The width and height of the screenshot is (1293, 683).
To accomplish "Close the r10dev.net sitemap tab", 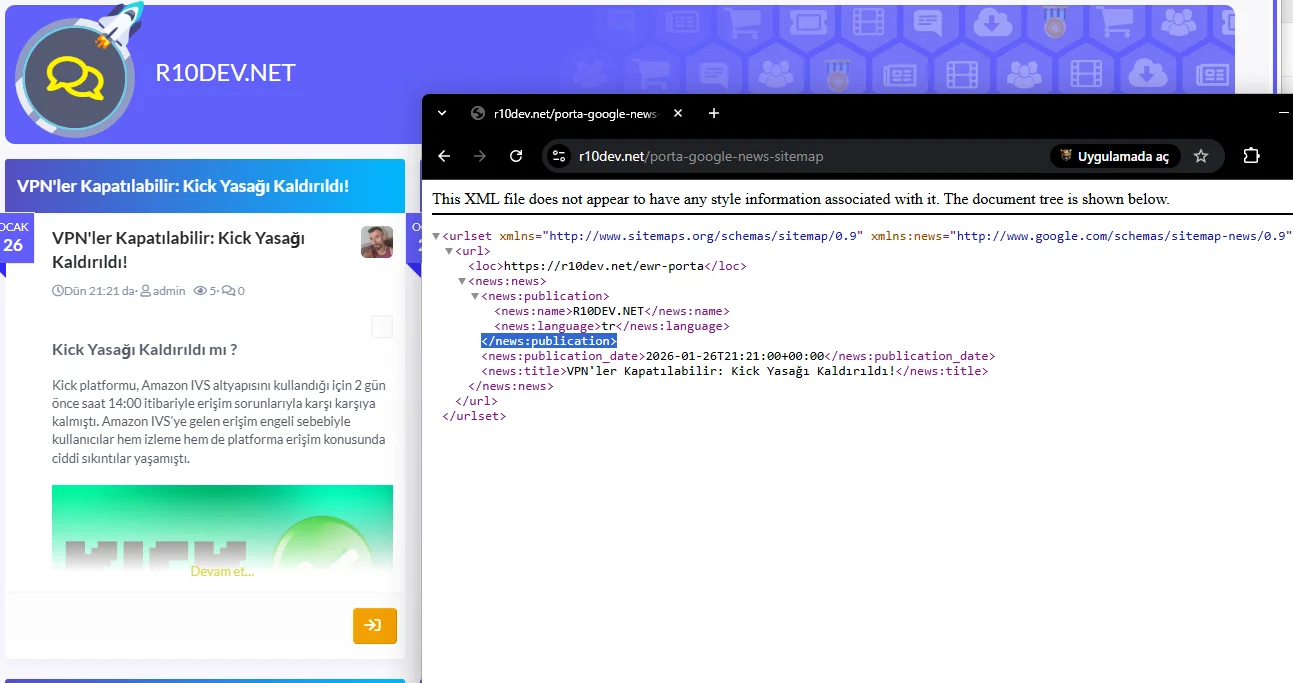I will 678,113.
